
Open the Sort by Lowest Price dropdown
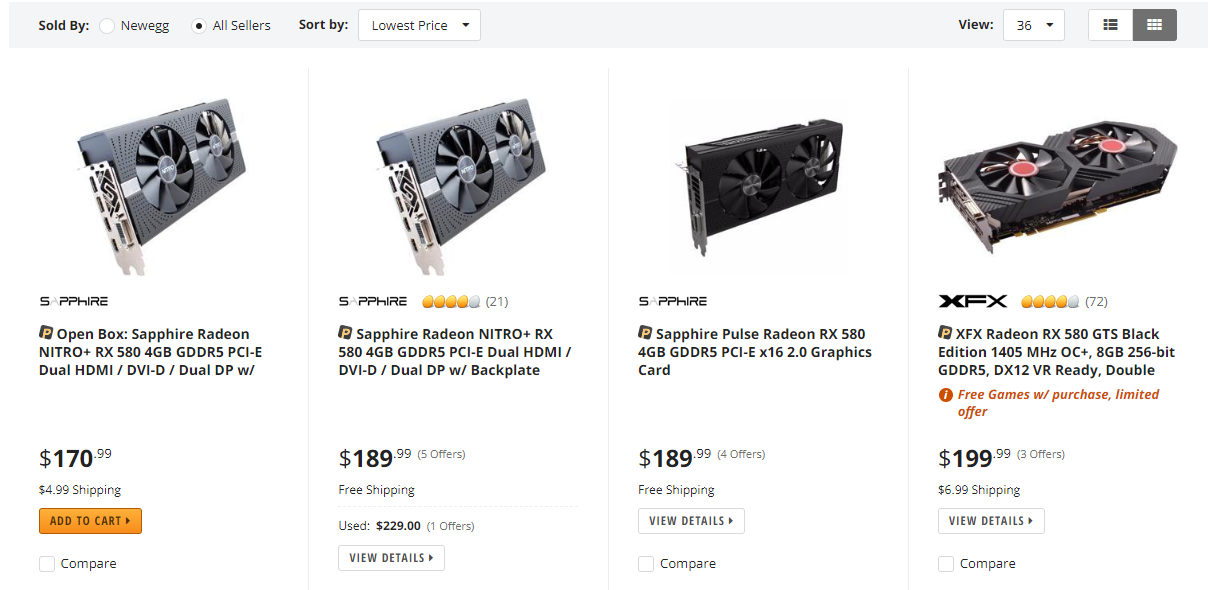[419, 25]
